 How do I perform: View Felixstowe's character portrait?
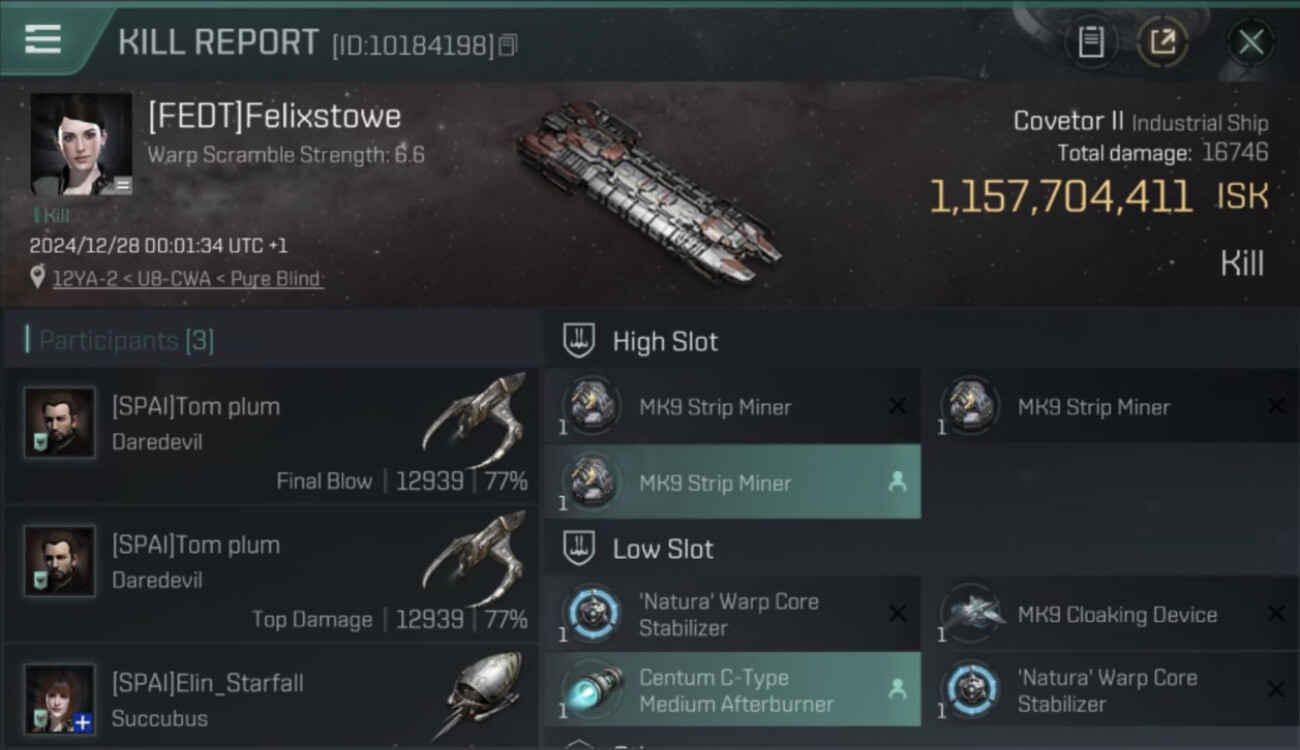(x=81, y=144)
